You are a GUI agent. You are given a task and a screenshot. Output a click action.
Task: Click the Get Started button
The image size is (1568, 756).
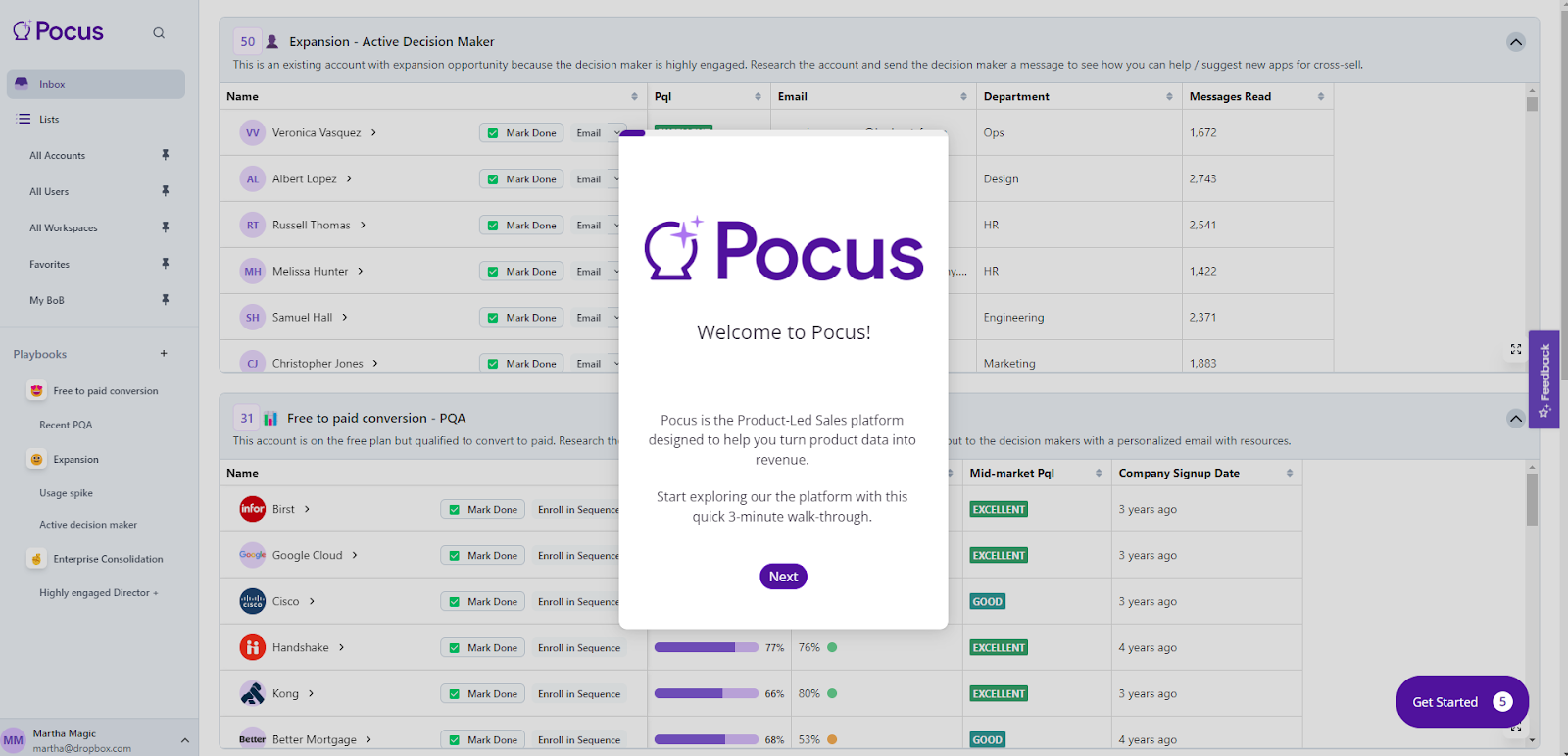coord(1462,702)
